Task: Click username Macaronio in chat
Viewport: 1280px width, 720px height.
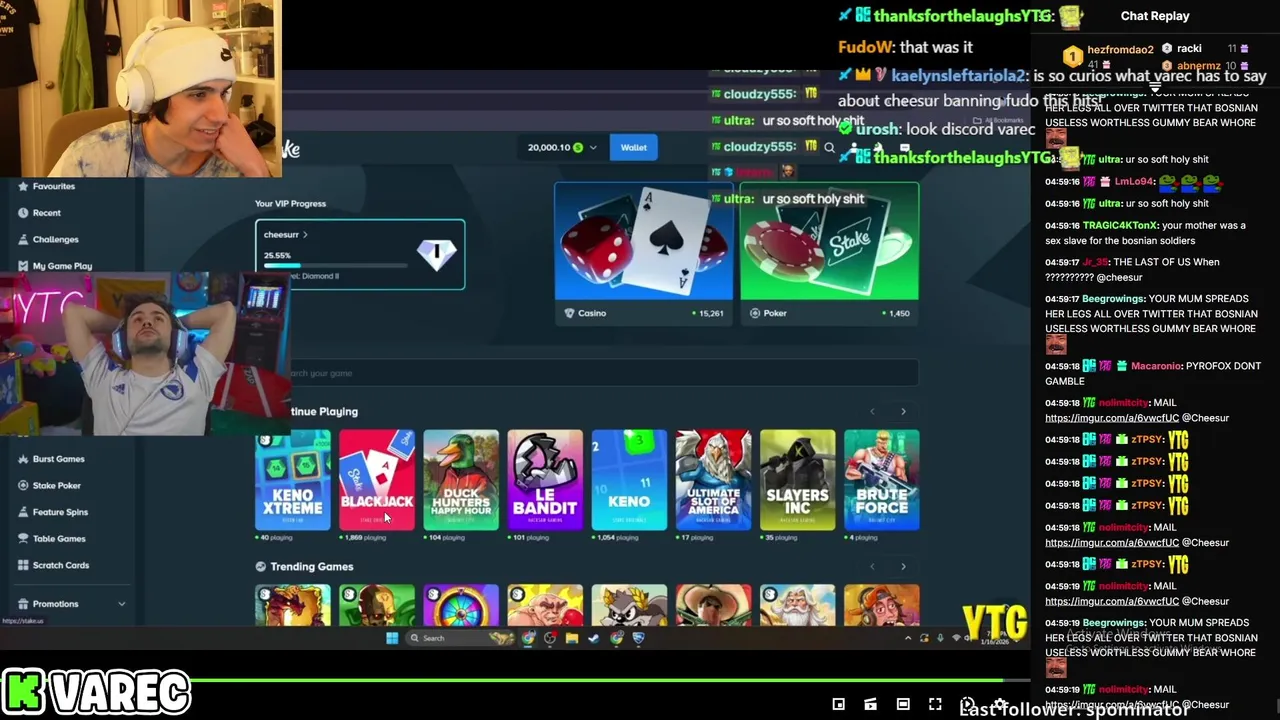Action: tap(1155, 366)
